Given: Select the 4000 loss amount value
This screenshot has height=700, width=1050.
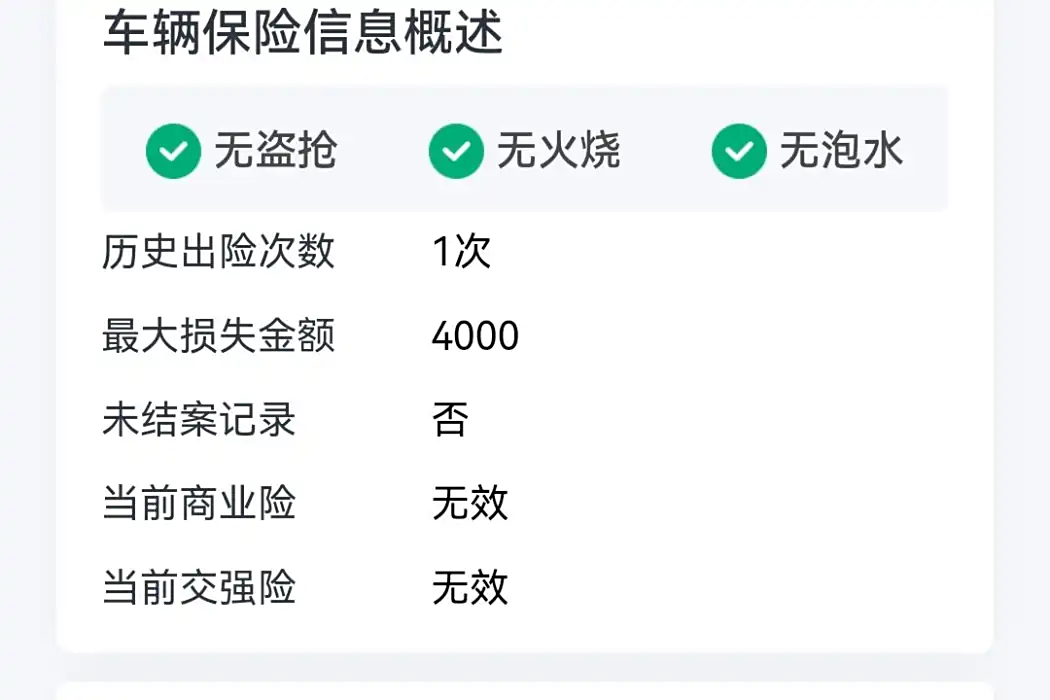Looking at the screenshot, I should point(475,336).
